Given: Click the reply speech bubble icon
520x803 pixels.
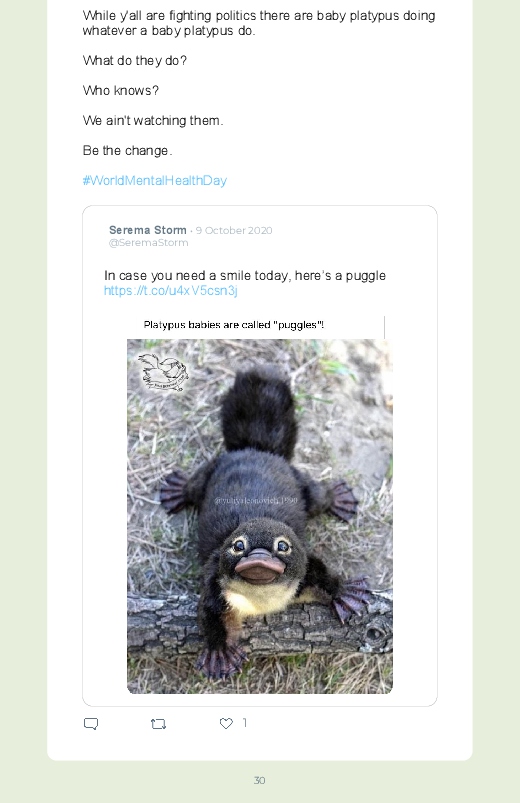Looking at the screenshot, I should 91,724.
